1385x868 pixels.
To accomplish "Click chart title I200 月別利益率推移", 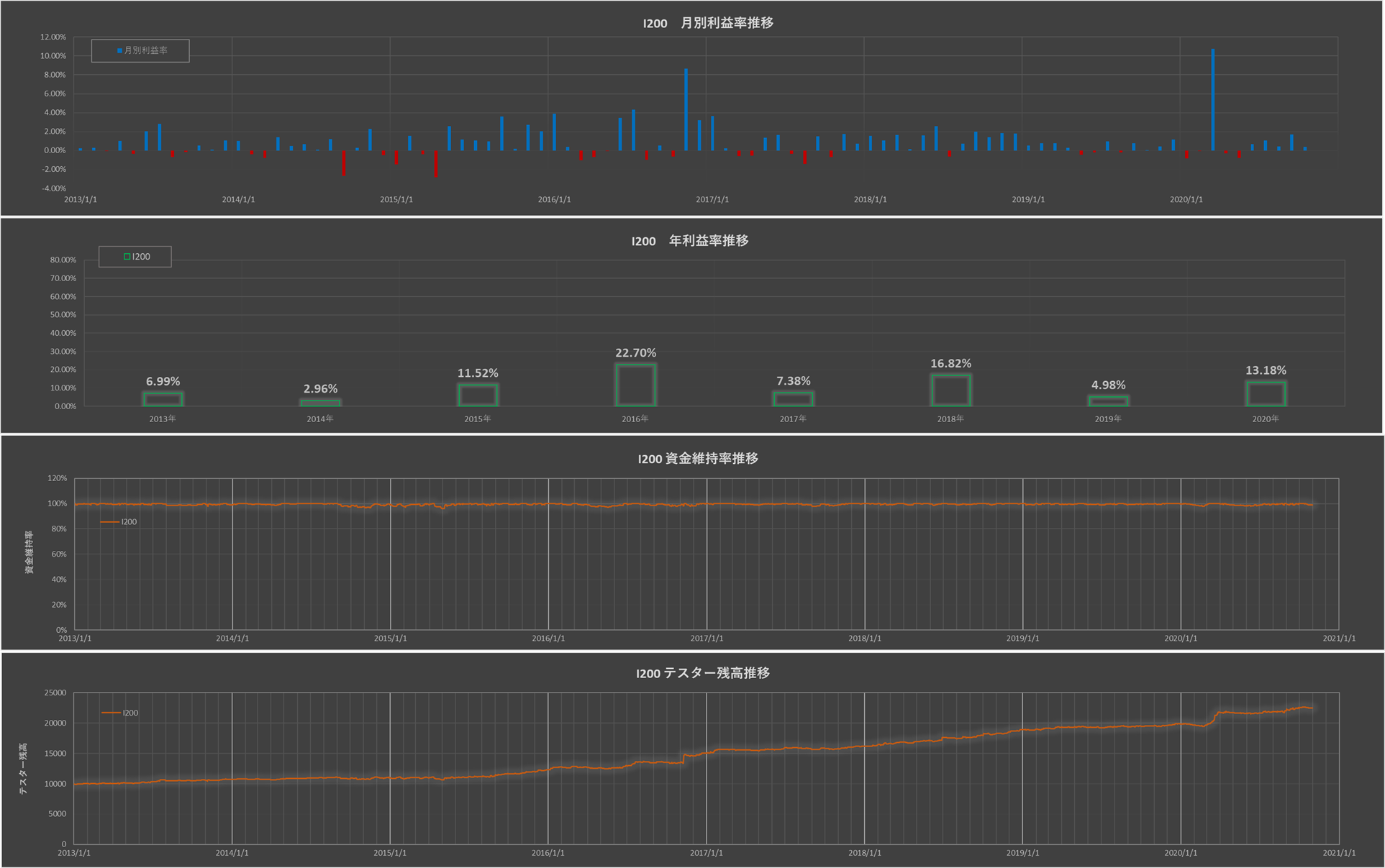I will click(708, 23).
